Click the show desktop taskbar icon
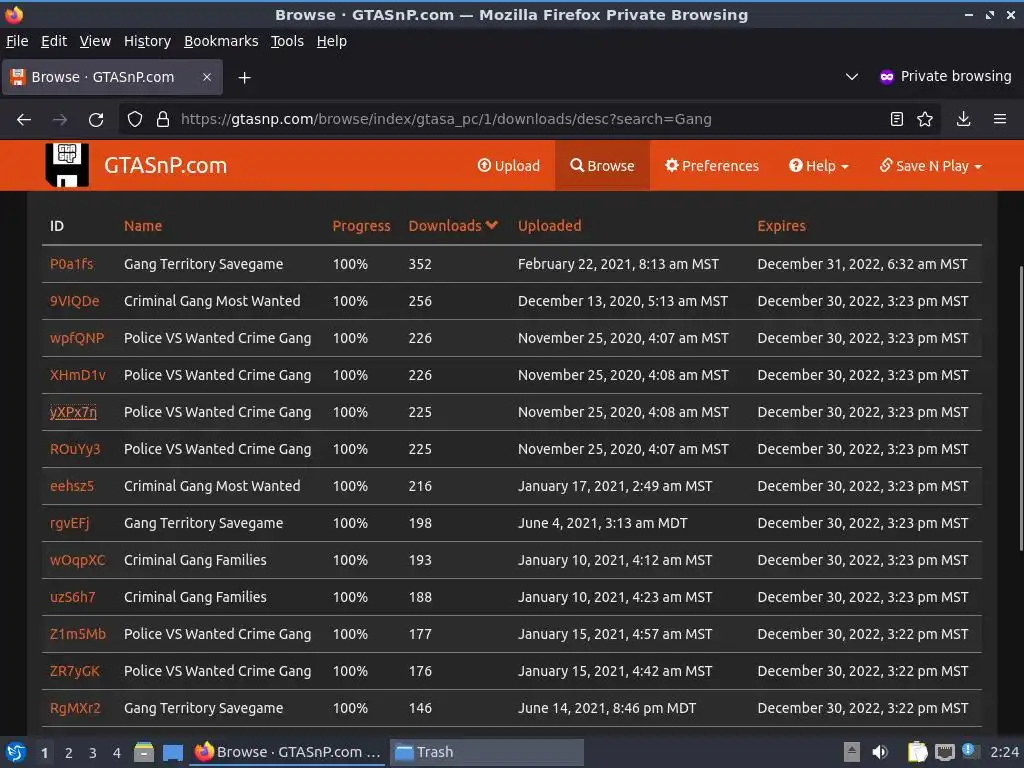 pos(172,753)
